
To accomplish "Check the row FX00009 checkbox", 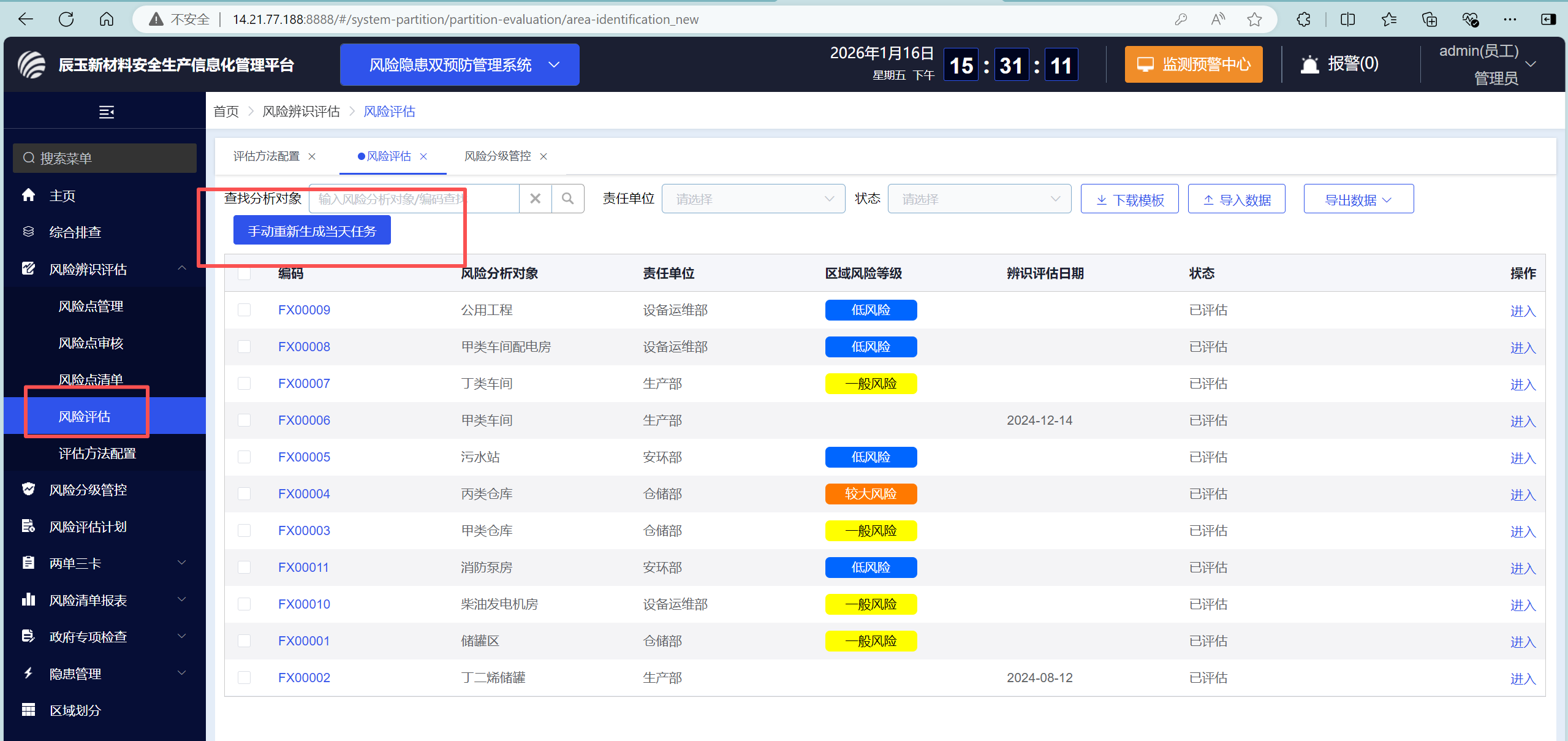I will point(244,310).
